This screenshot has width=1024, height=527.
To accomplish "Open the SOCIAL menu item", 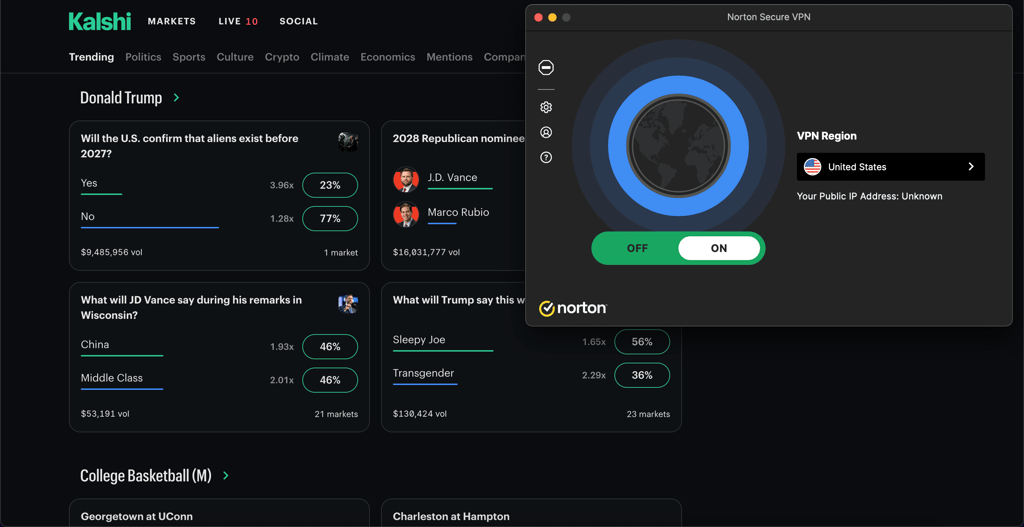I will [x=298, y=21].
